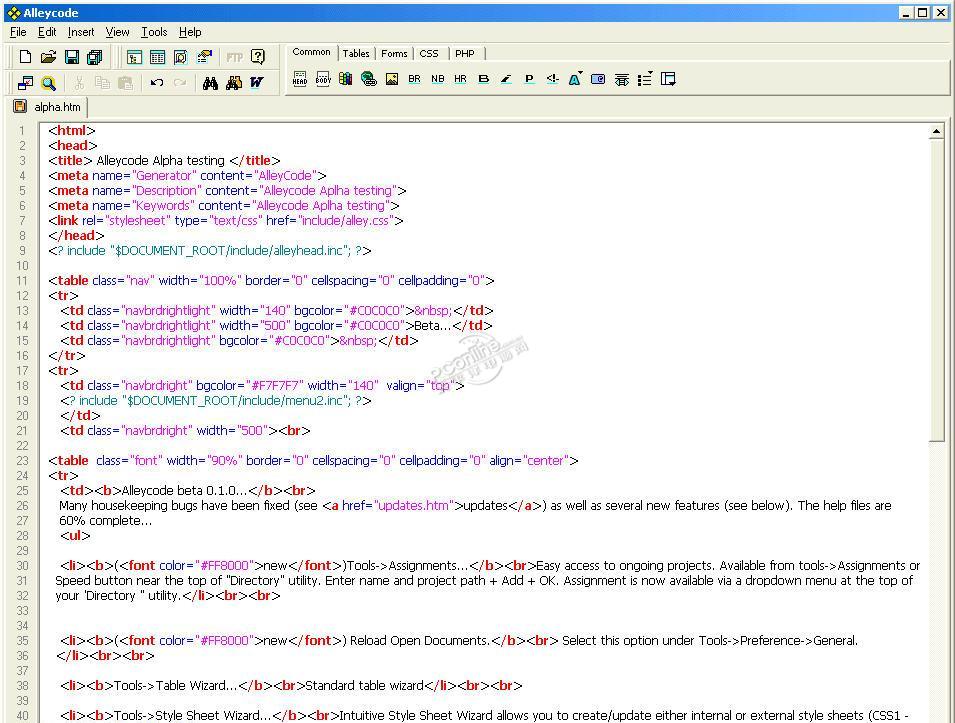This screenshot has height=723, width=955.
Task: Click the "Alleycode Alpha testing" title text
Action: coord(160,161)
